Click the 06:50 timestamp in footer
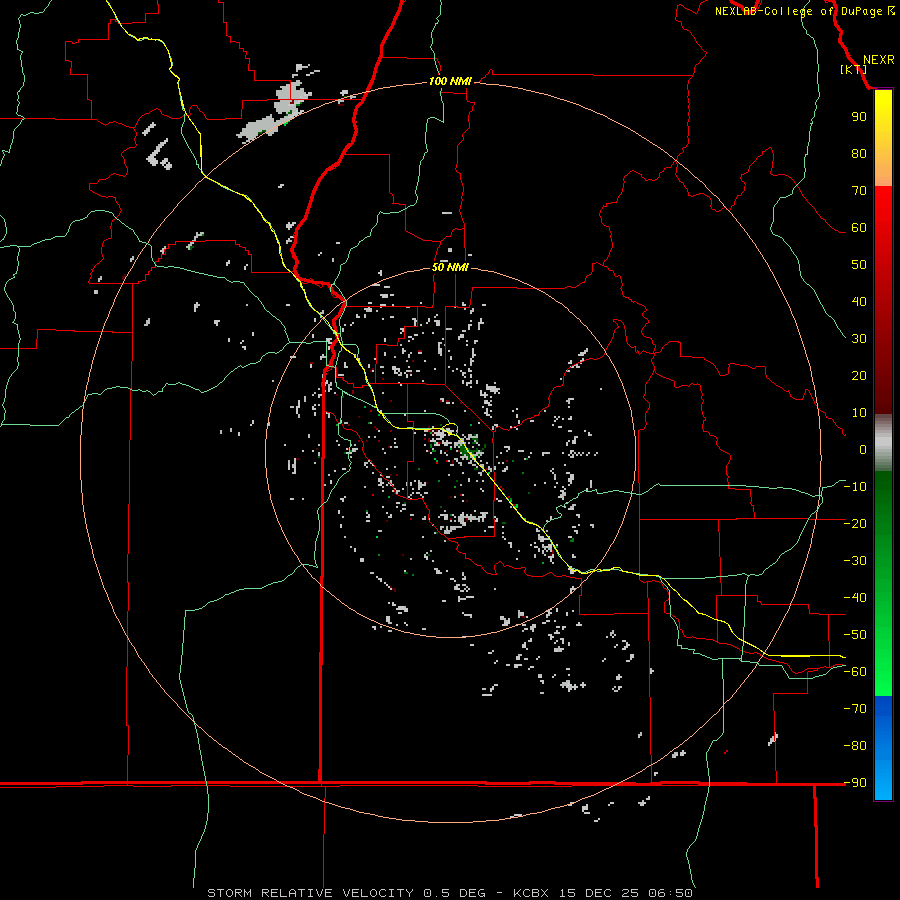Viewport: 900px width, 900px height. tap(670, 893)
